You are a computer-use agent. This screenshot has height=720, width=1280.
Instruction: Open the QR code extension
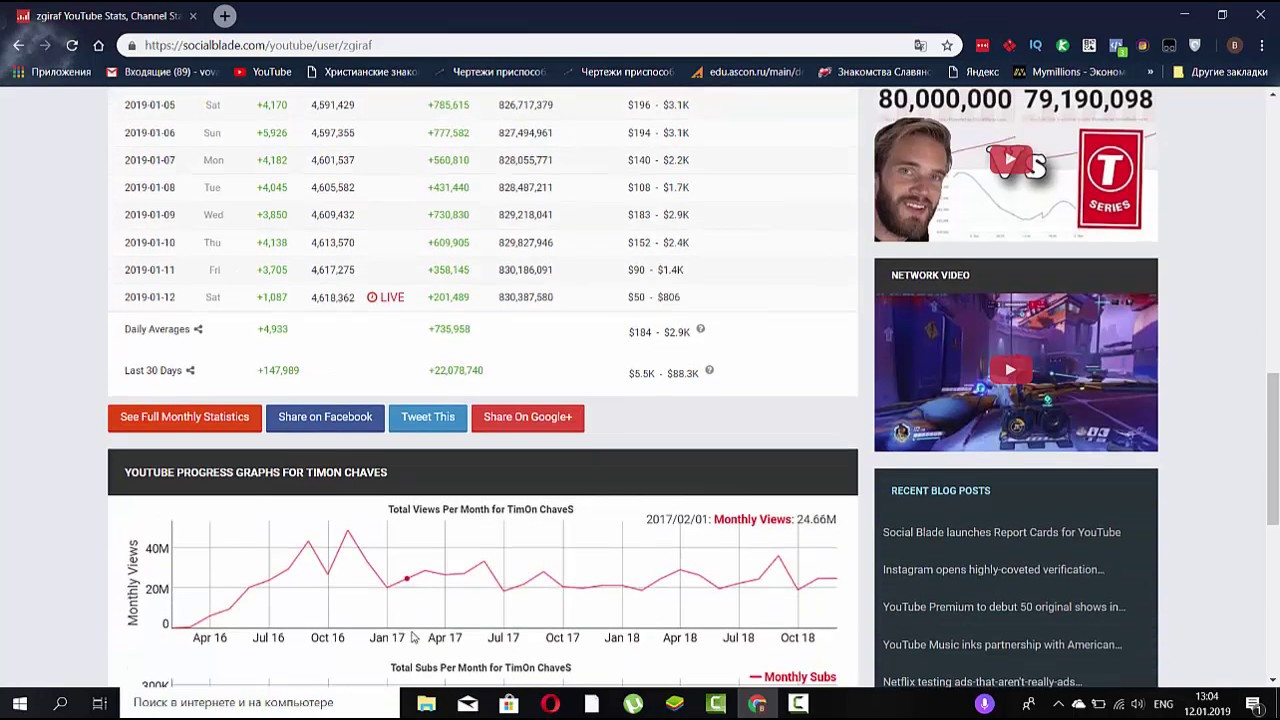click(1089, 45)
